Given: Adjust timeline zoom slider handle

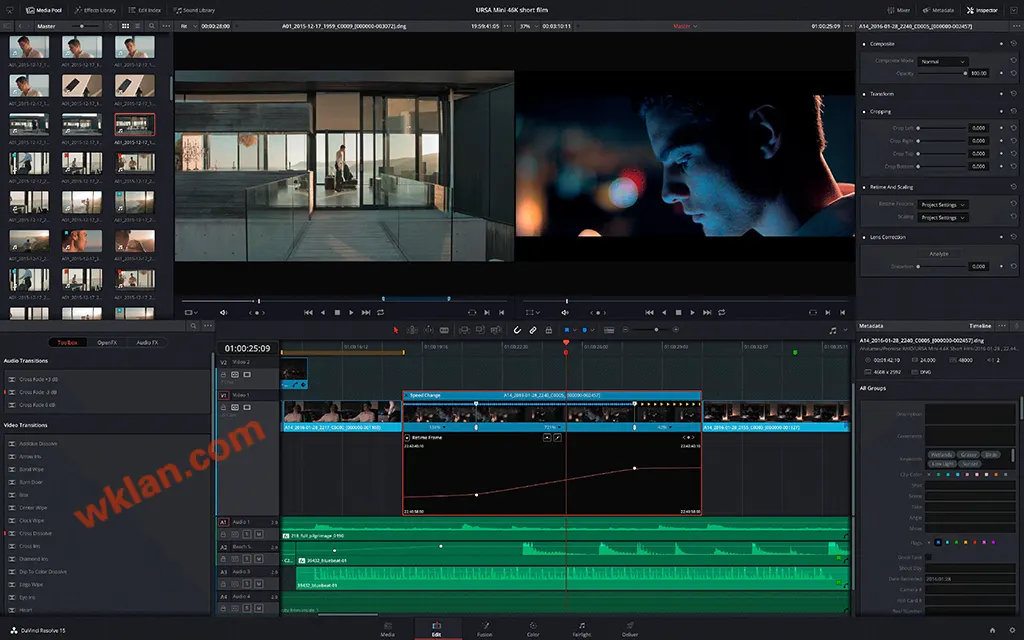Looking at the screenshot, I should 656,330.
